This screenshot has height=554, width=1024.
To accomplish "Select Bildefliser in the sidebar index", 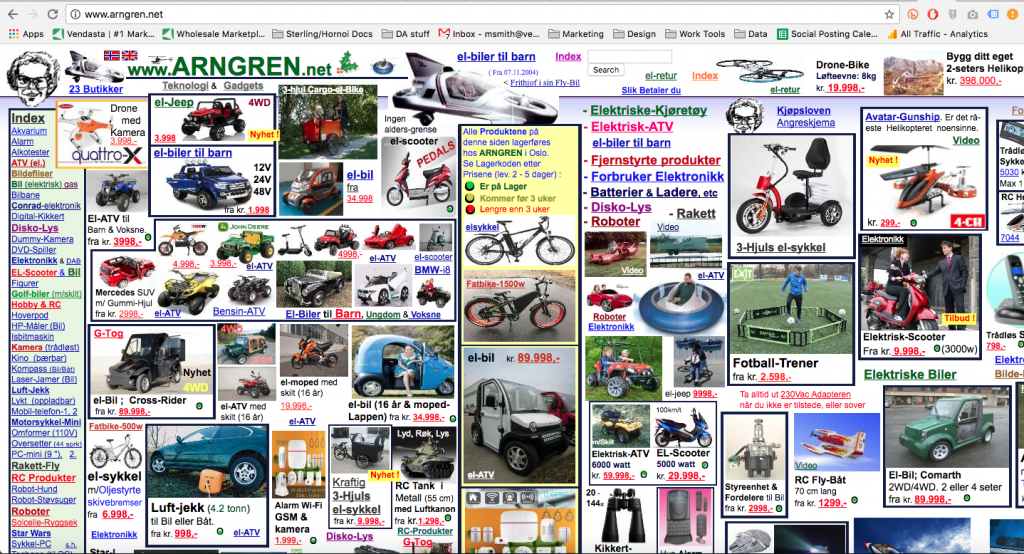I will coord(32,174).
